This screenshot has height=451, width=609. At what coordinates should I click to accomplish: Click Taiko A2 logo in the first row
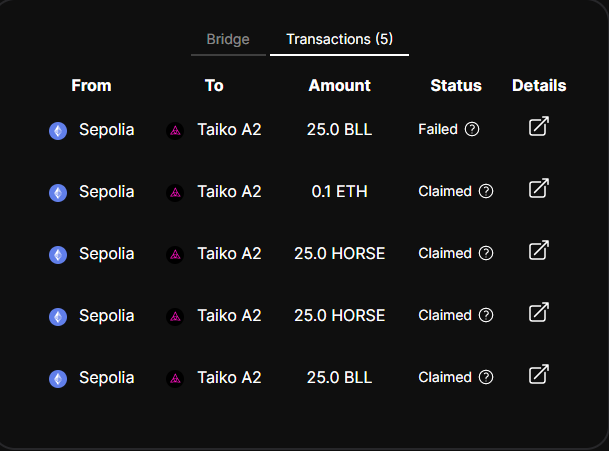(x=175, y=130)
